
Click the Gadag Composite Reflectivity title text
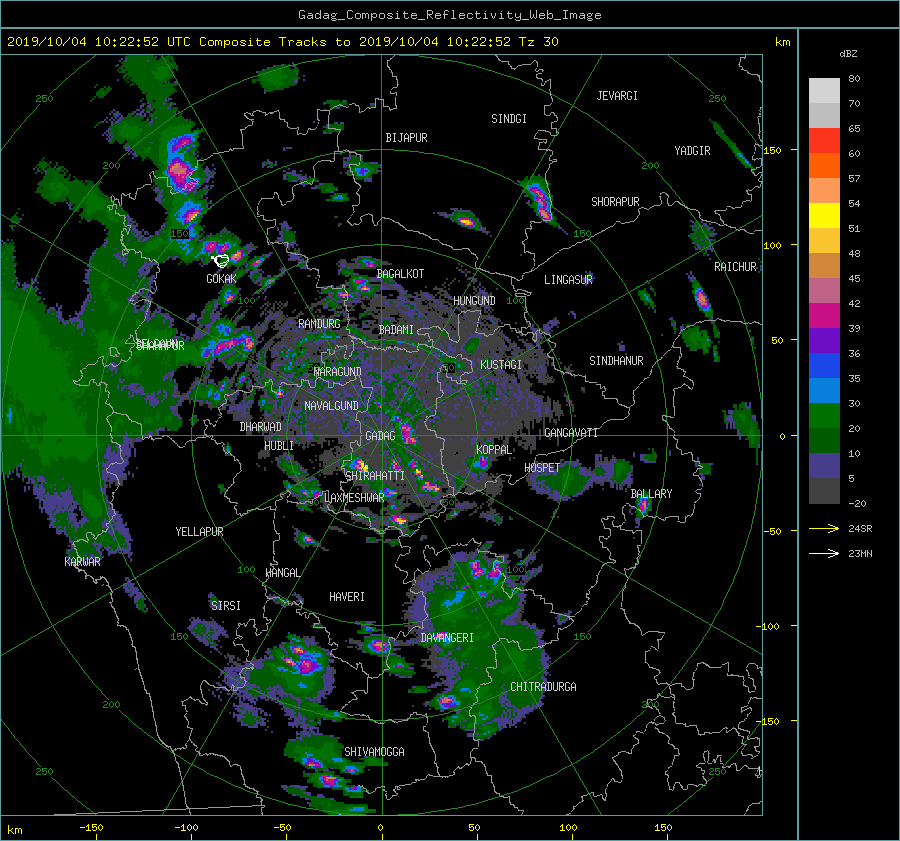coord(449,15)
